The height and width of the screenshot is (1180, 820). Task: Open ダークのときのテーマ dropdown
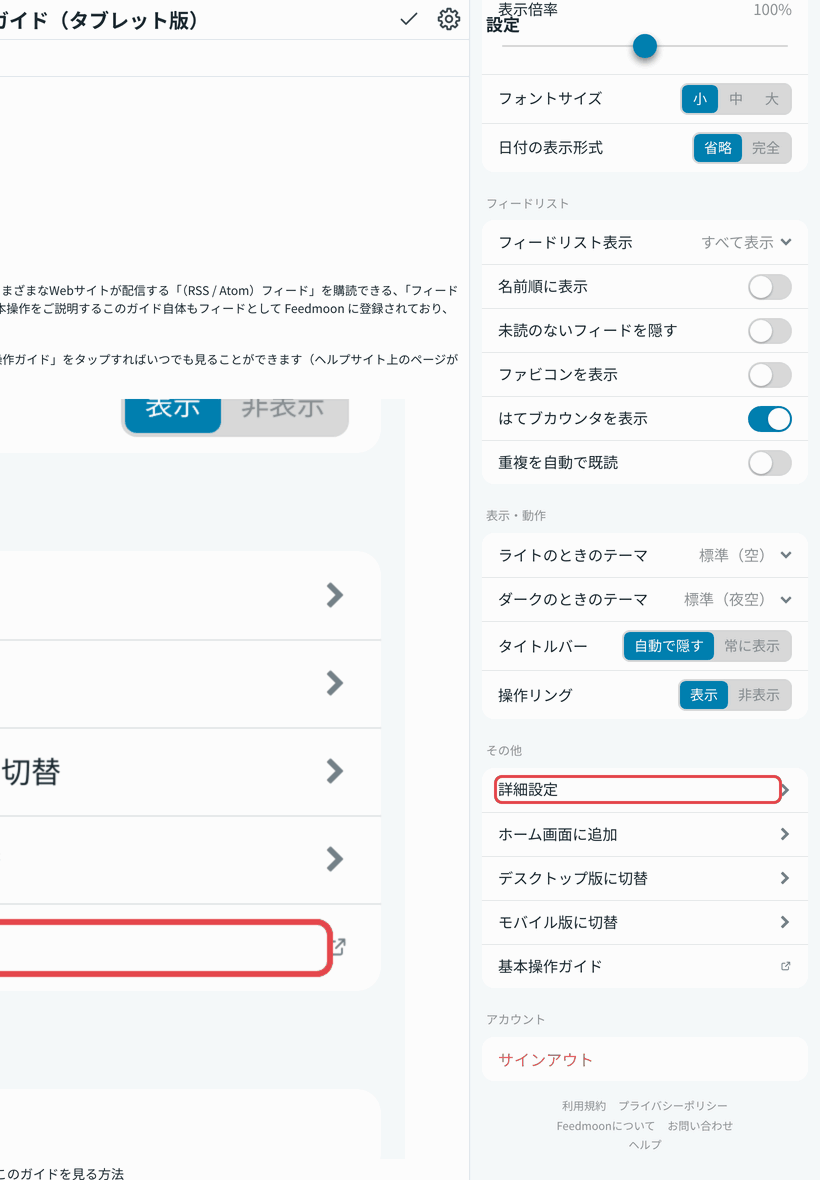pyautogui.click(x=645, y=599)
